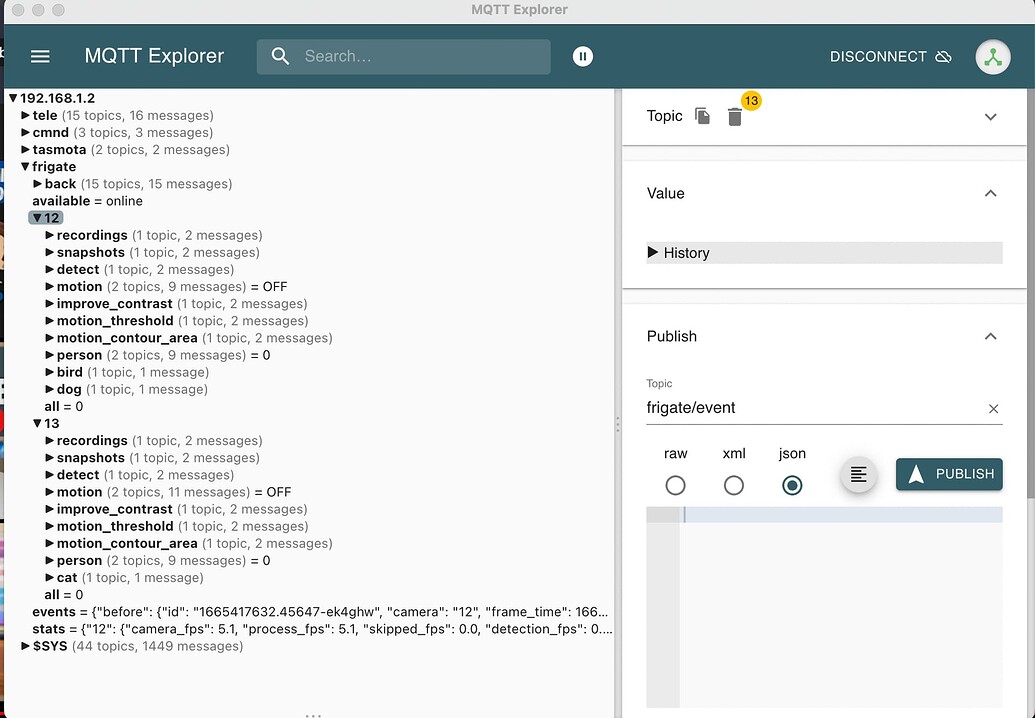
Task: Pause the incoming message stream
Action: click(583, 56)
